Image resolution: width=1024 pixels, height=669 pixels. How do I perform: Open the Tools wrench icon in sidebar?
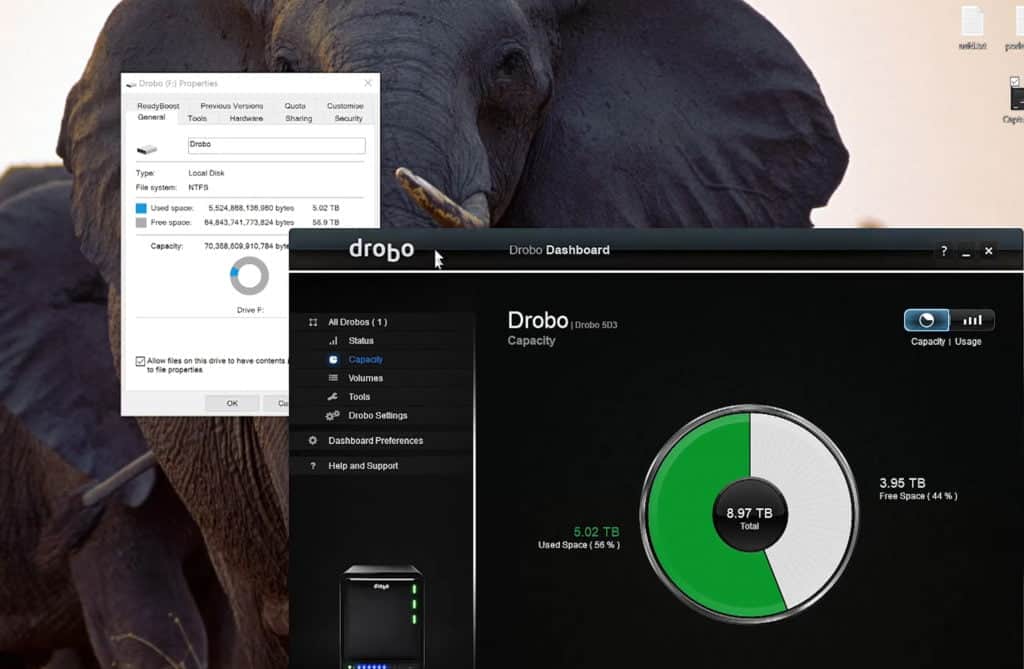click(x=333, y=397)
